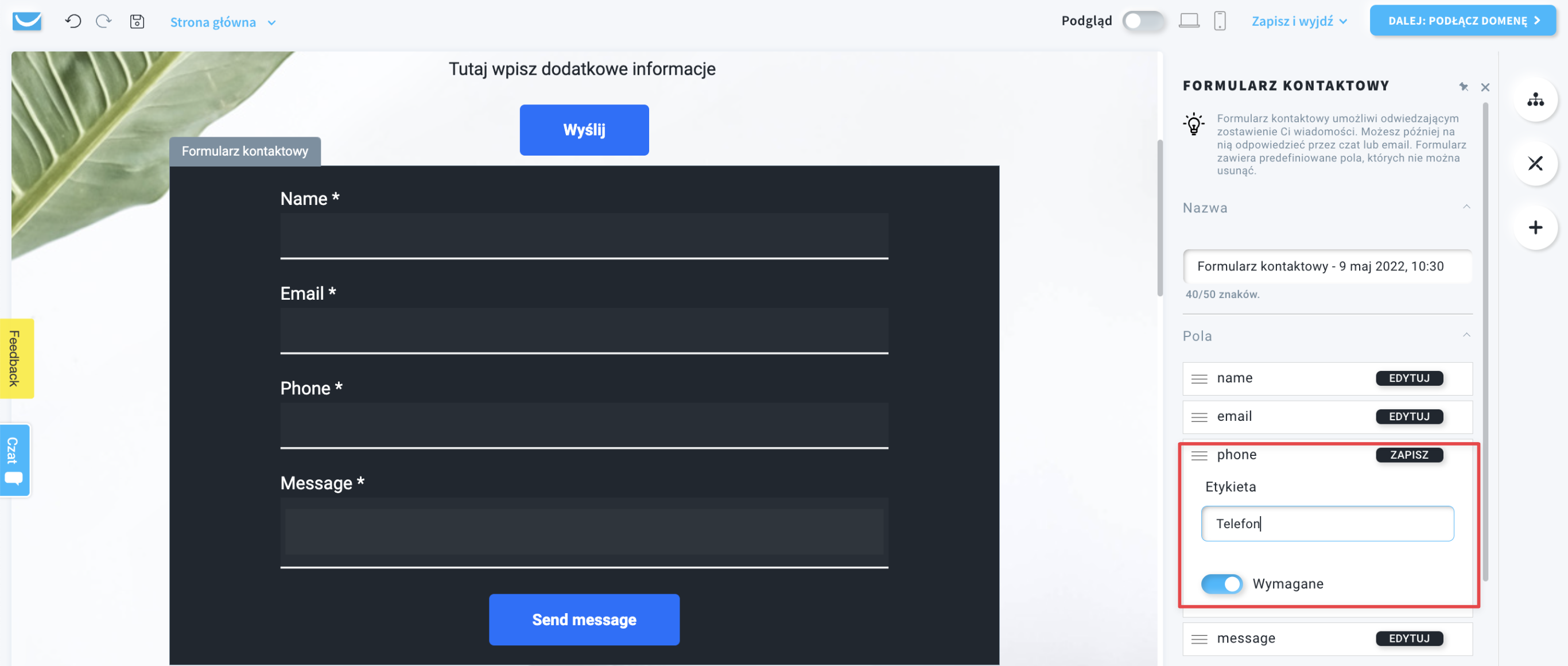1568x666 pixels.
Task: Click the Message textarea in form
Action: point(584,533)
